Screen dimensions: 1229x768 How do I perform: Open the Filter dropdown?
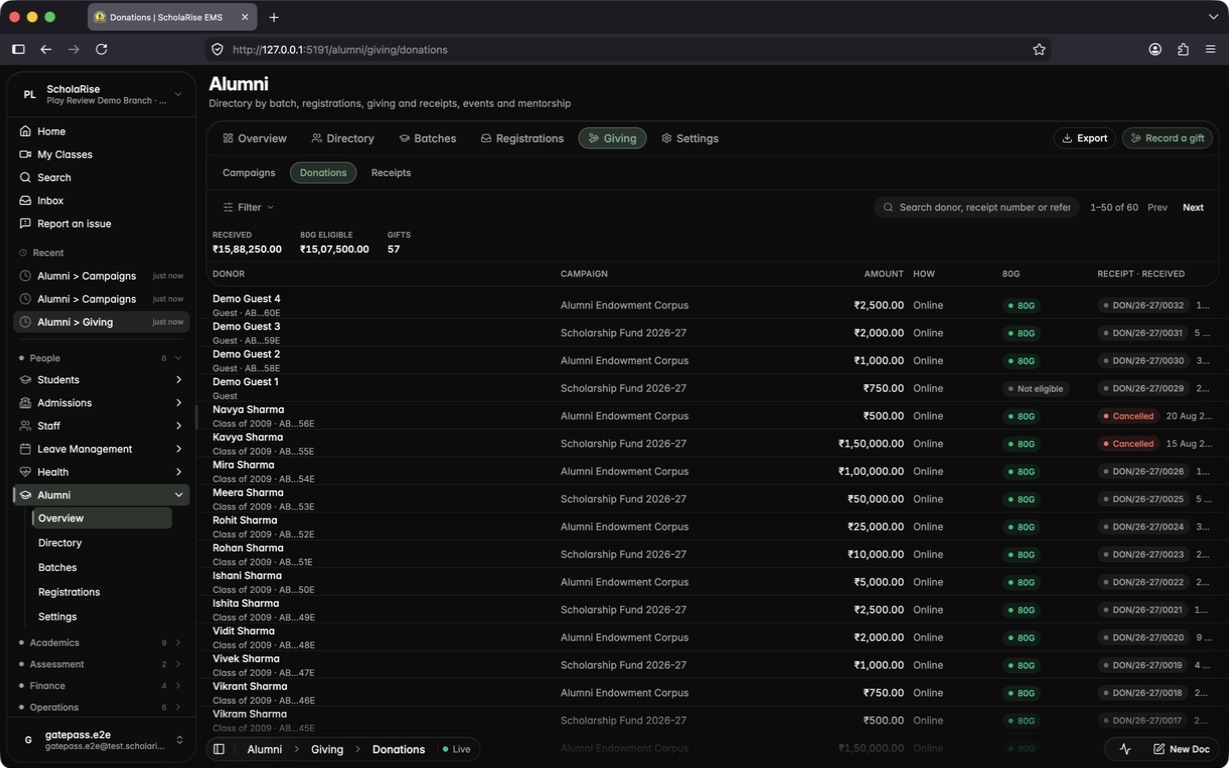pos(248,207)
